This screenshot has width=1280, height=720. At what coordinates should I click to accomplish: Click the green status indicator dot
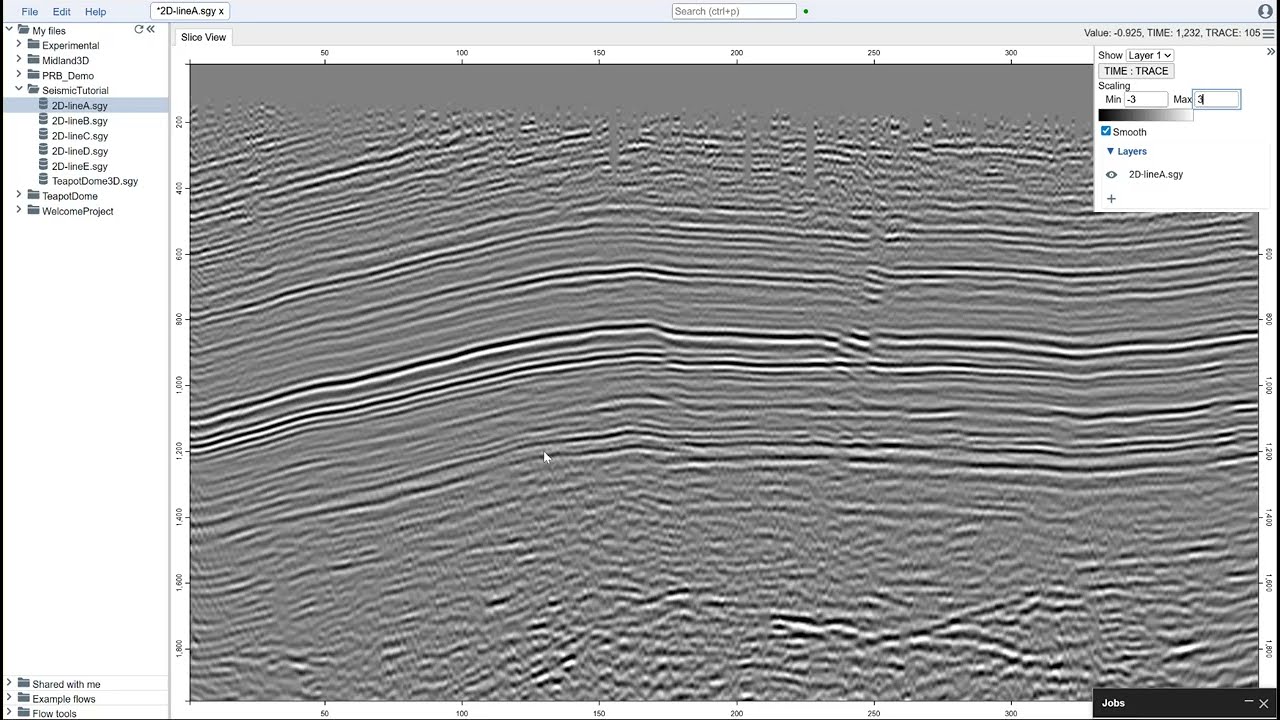coord(806,12)
